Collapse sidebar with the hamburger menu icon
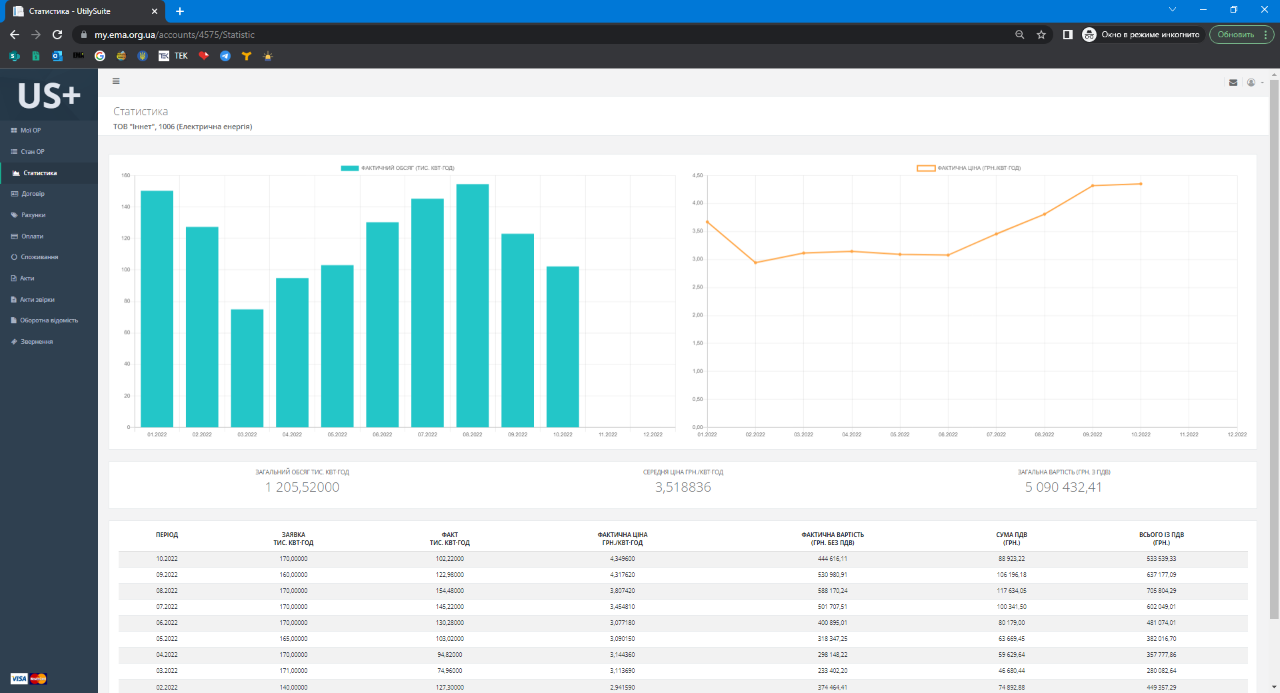The width and height of the screenshot is (1280, 693). pos(116,81)
